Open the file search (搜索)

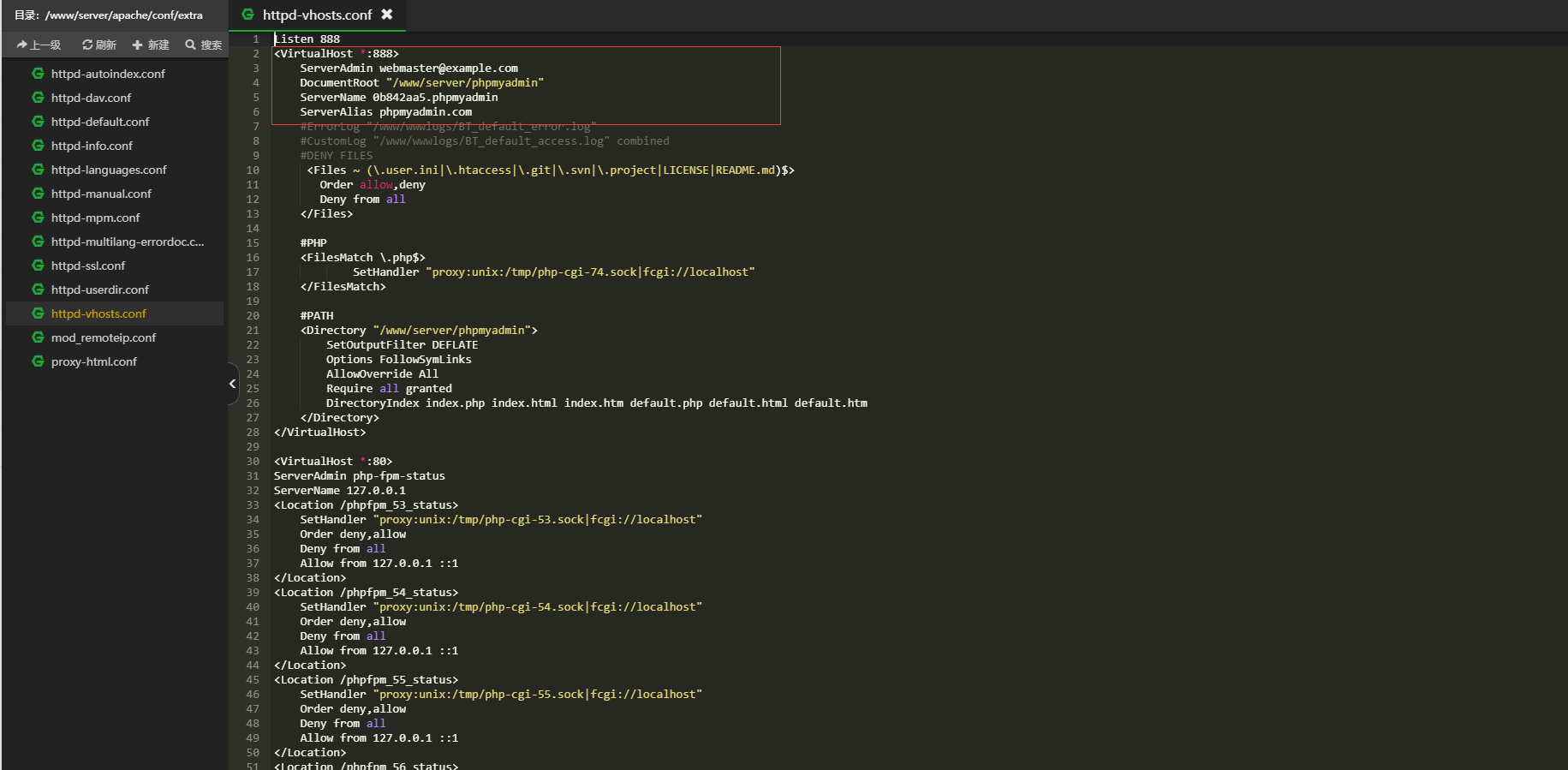coord(204,45)
